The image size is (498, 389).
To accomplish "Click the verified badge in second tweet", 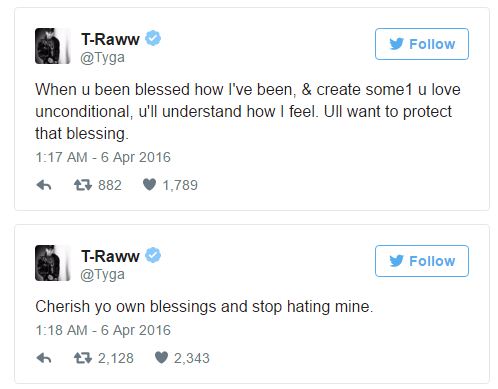I will pos(153,255).
